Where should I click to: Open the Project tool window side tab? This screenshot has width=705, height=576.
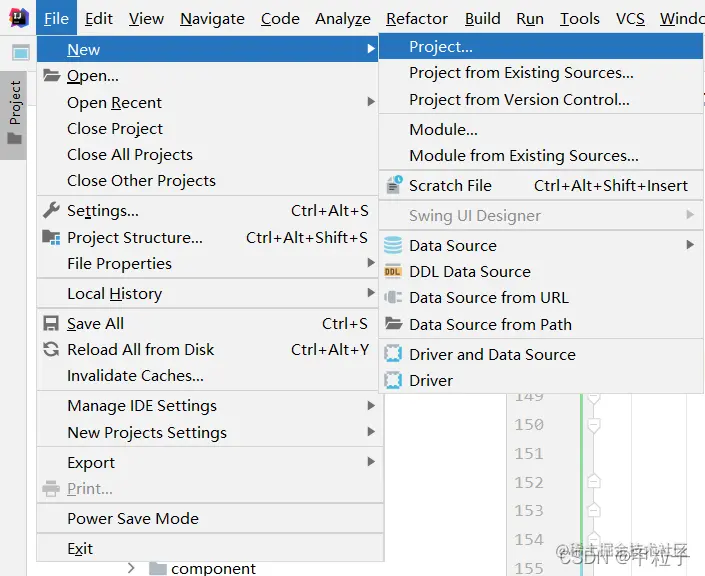13,115
